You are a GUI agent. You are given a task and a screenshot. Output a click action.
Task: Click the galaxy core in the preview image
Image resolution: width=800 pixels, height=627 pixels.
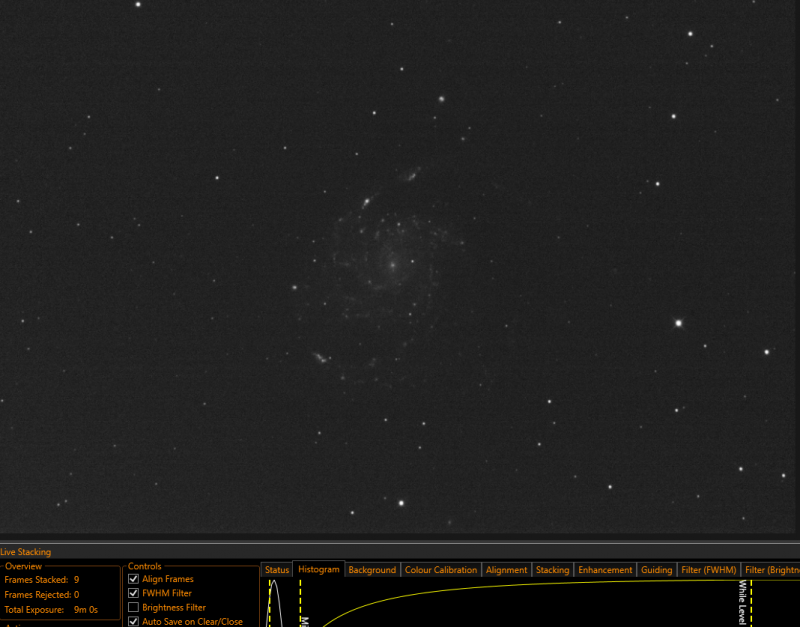click(x=393, y=265)
